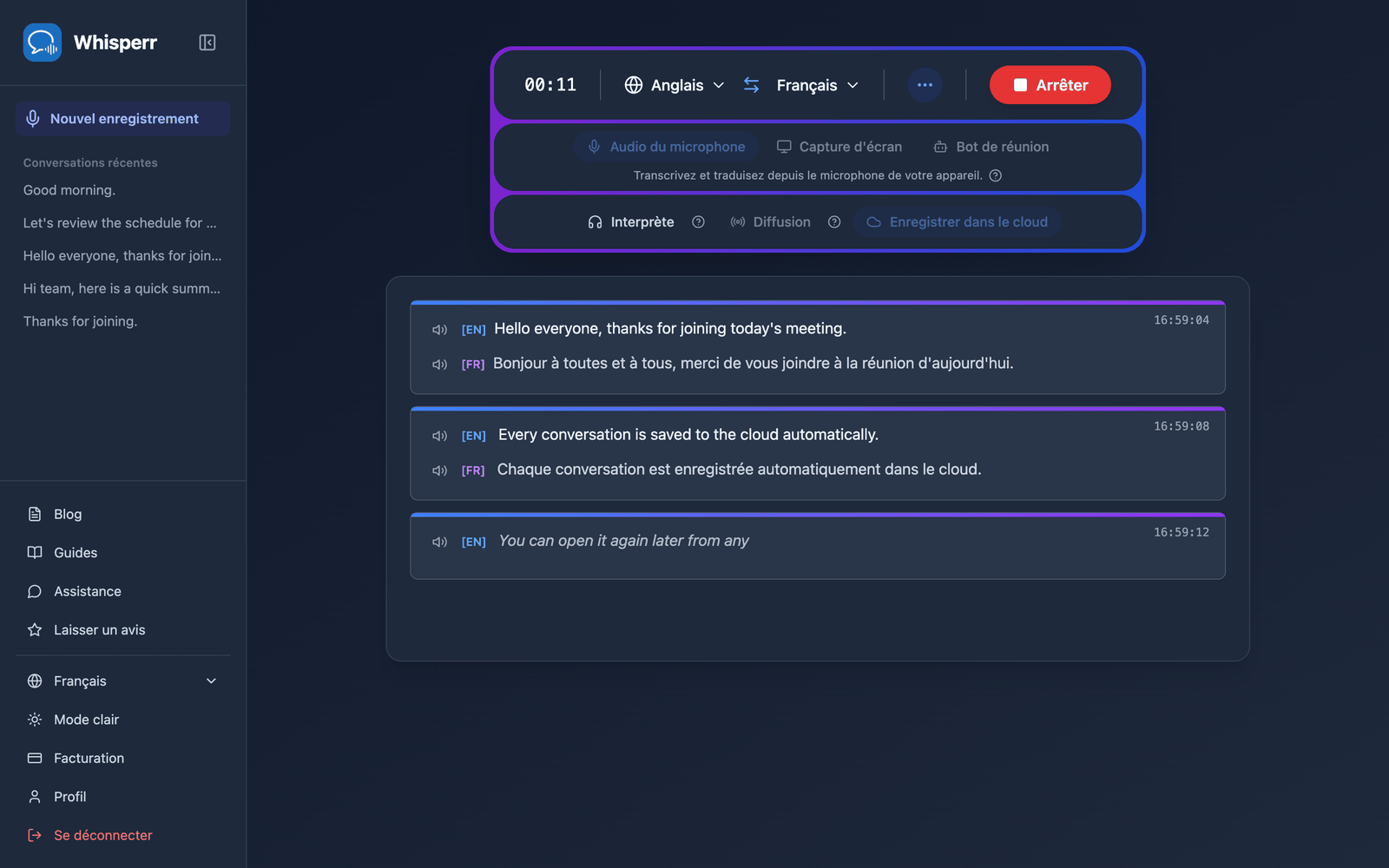Start a Nouvel enregistrement
1389x868 pixels.
[122, 119]
